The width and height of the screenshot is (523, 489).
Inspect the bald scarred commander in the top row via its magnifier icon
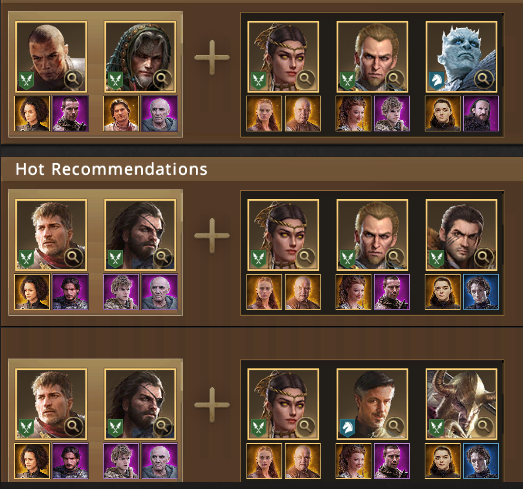(x=73, y=79)
